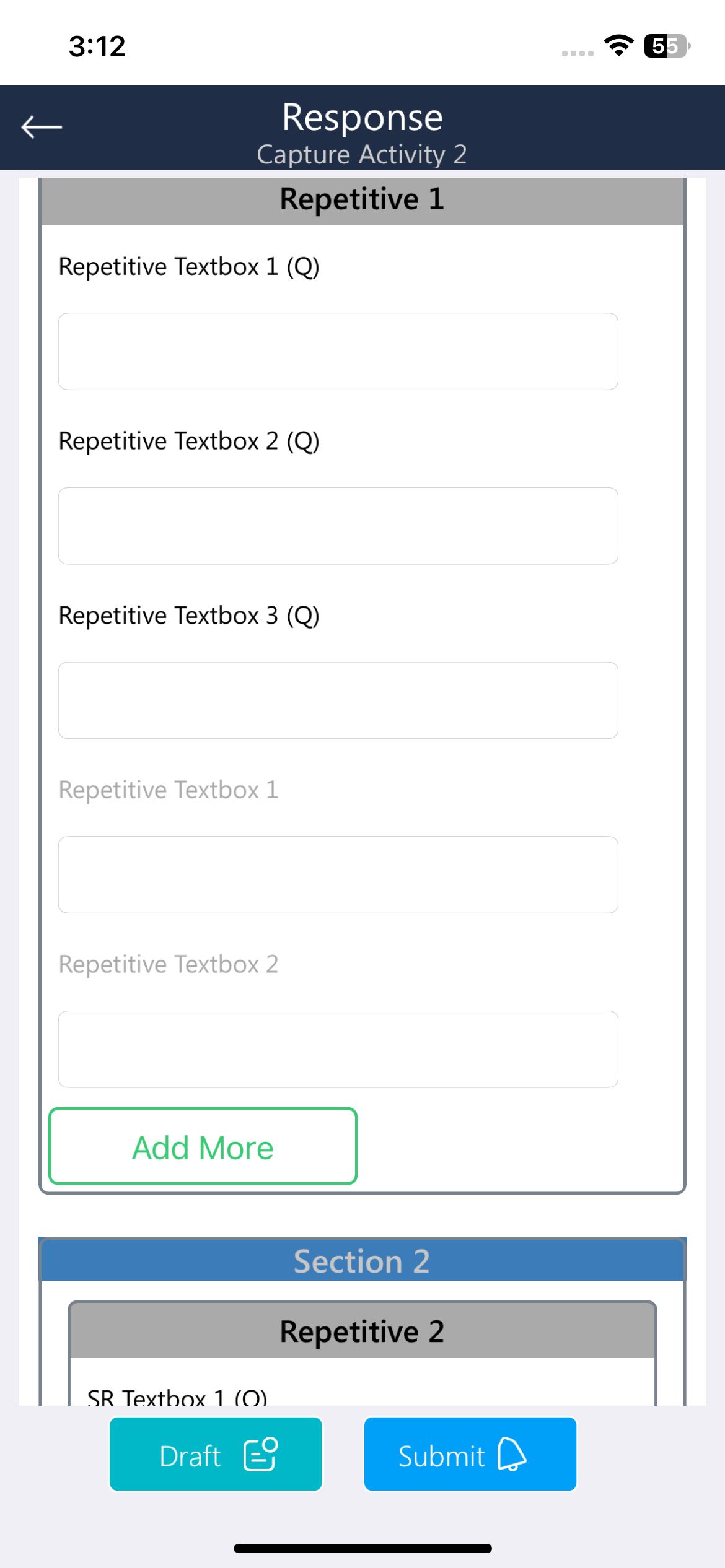Tap the Wi-Fi status icon

point(618,46)
